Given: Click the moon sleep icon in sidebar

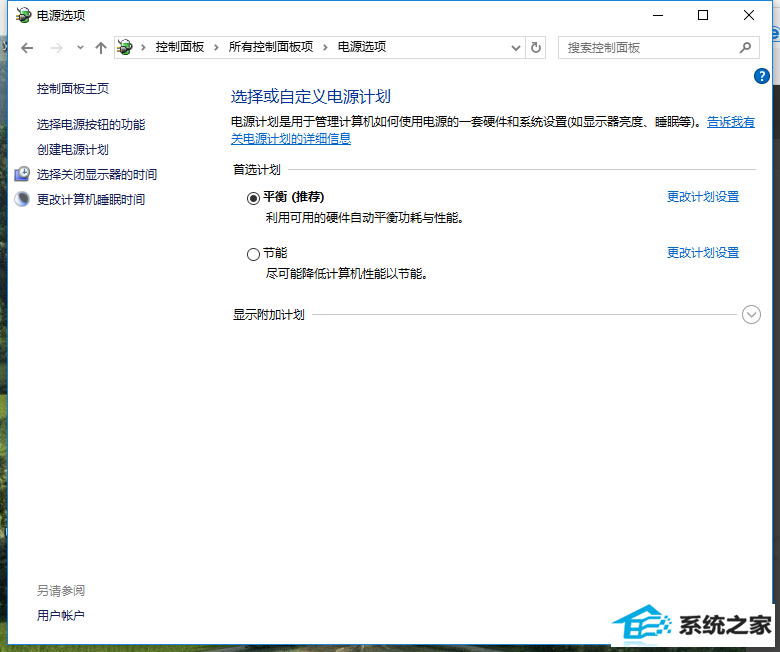Looking at the screenshot, I should [22, 199].
